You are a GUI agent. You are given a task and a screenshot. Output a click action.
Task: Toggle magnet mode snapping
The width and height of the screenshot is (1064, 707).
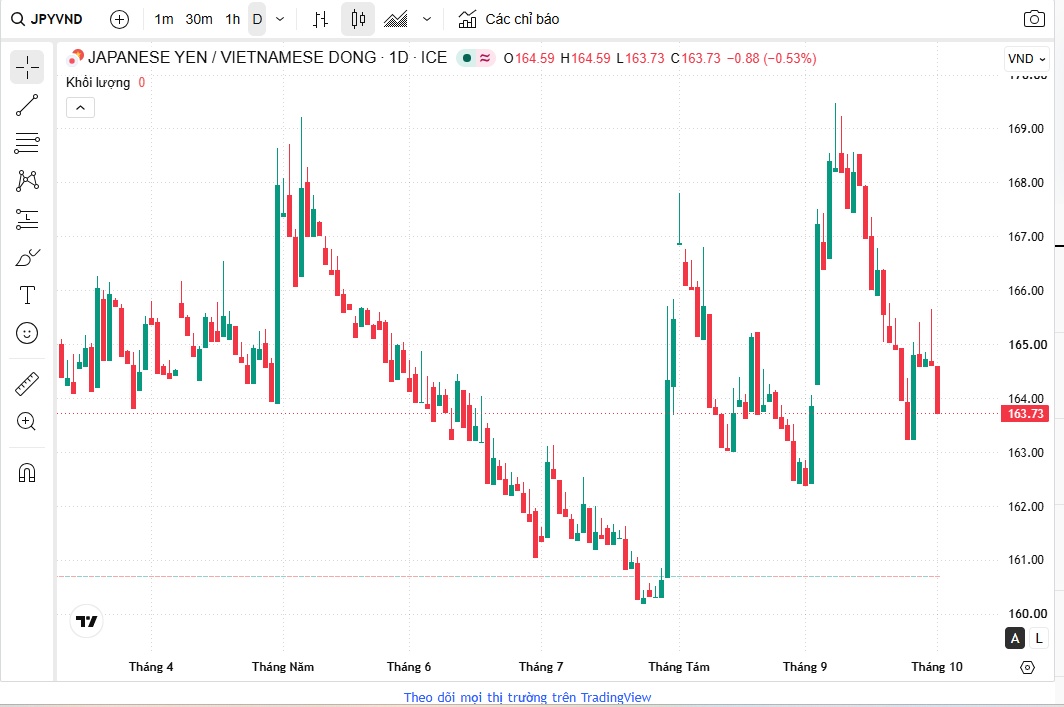pos(27,472)
